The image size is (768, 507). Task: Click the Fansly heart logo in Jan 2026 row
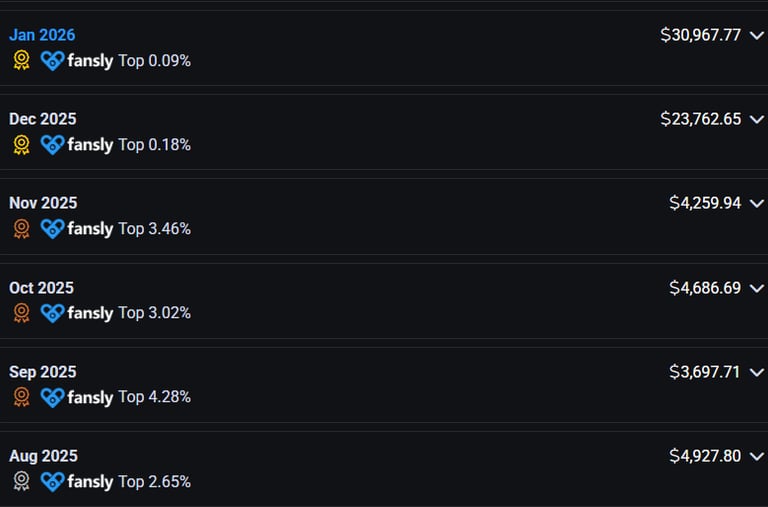coord(53,61)
